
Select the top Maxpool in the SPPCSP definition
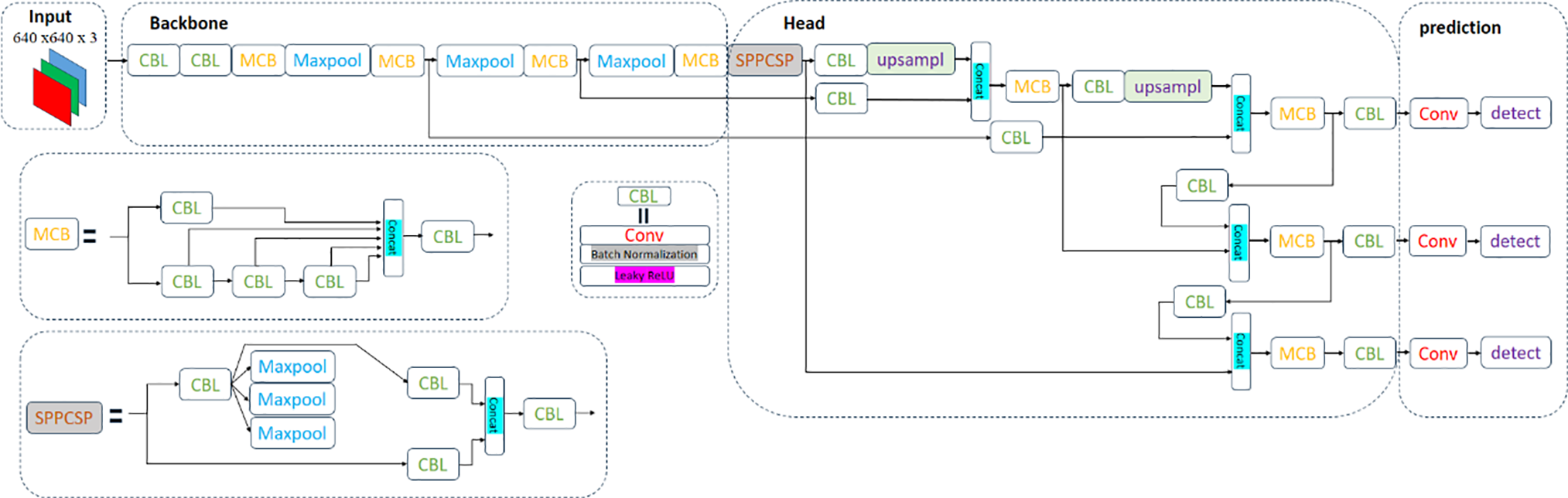click(x=292, y=367)
